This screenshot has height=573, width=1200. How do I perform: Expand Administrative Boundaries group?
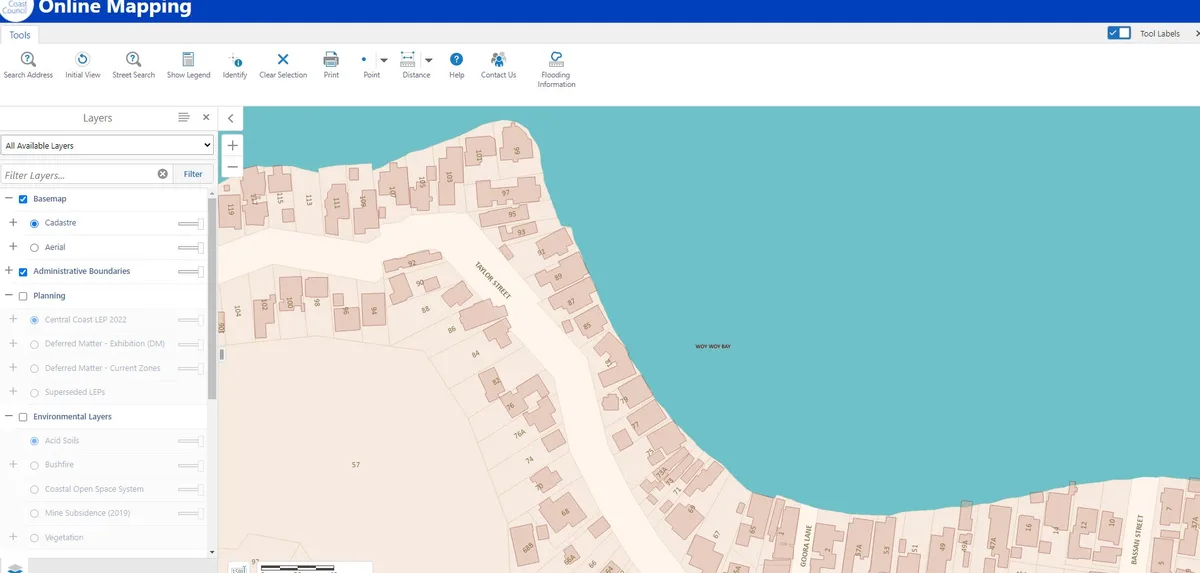pyautogui.click(x=9, y=271)
